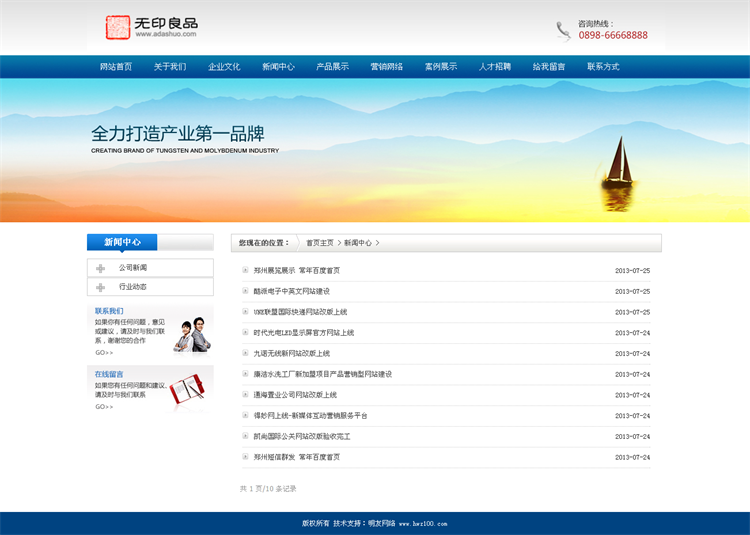The image size is (750, 535).
Task: Open 给我留言 in the navigation bar
Action: point(549,66)
